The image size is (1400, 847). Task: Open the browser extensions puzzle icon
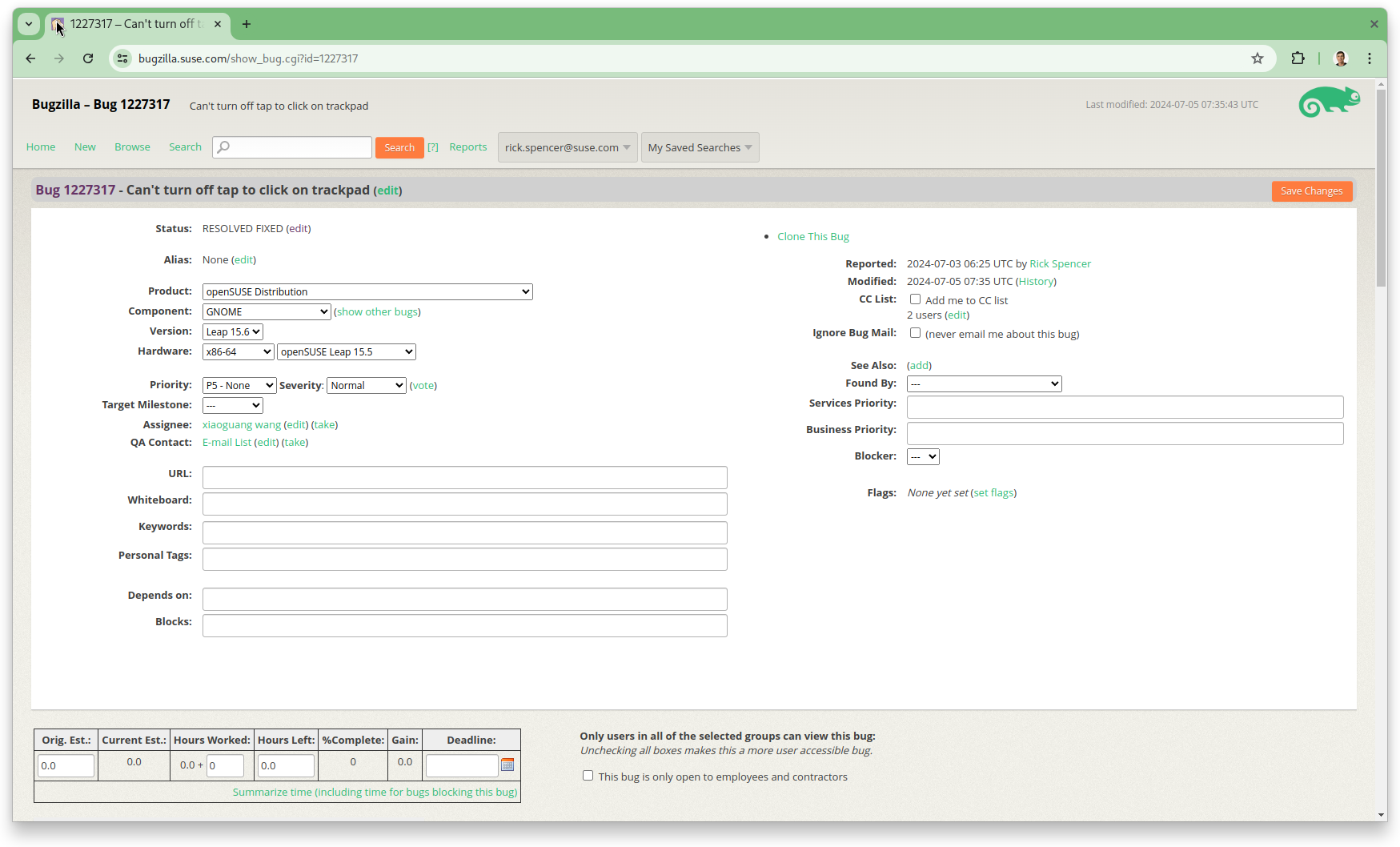click(1298, 58)
